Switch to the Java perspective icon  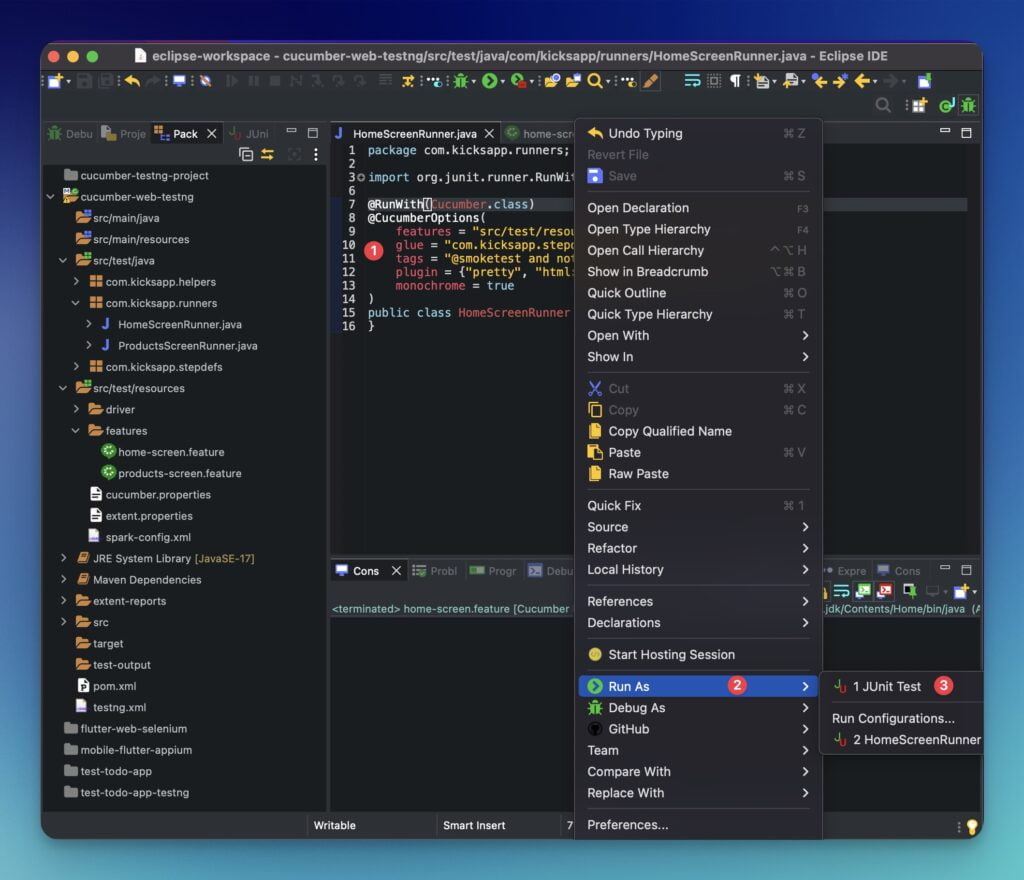[946, 105]
